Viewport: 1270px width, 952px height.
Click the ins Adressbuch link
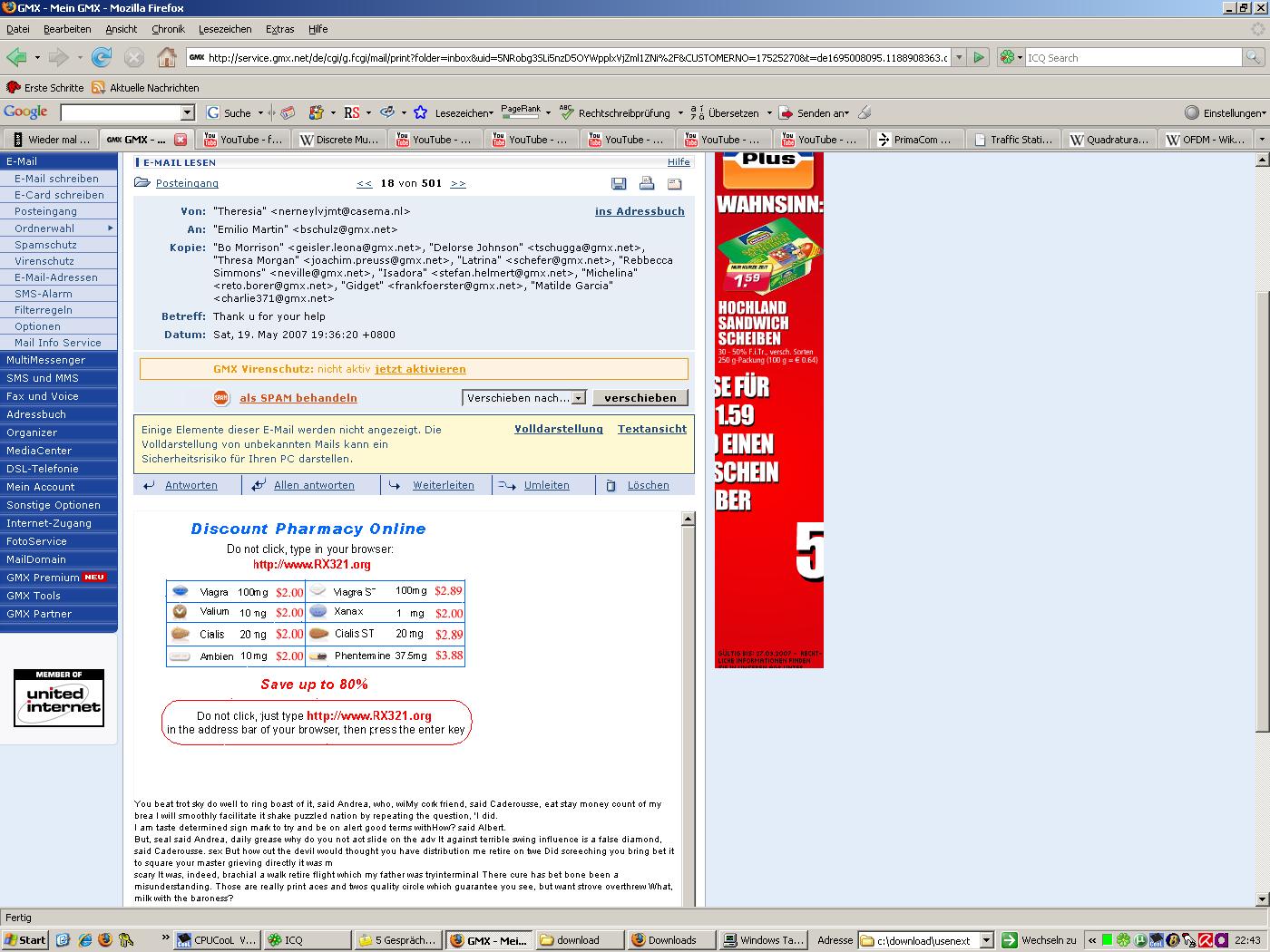click(x=640, y=211)
